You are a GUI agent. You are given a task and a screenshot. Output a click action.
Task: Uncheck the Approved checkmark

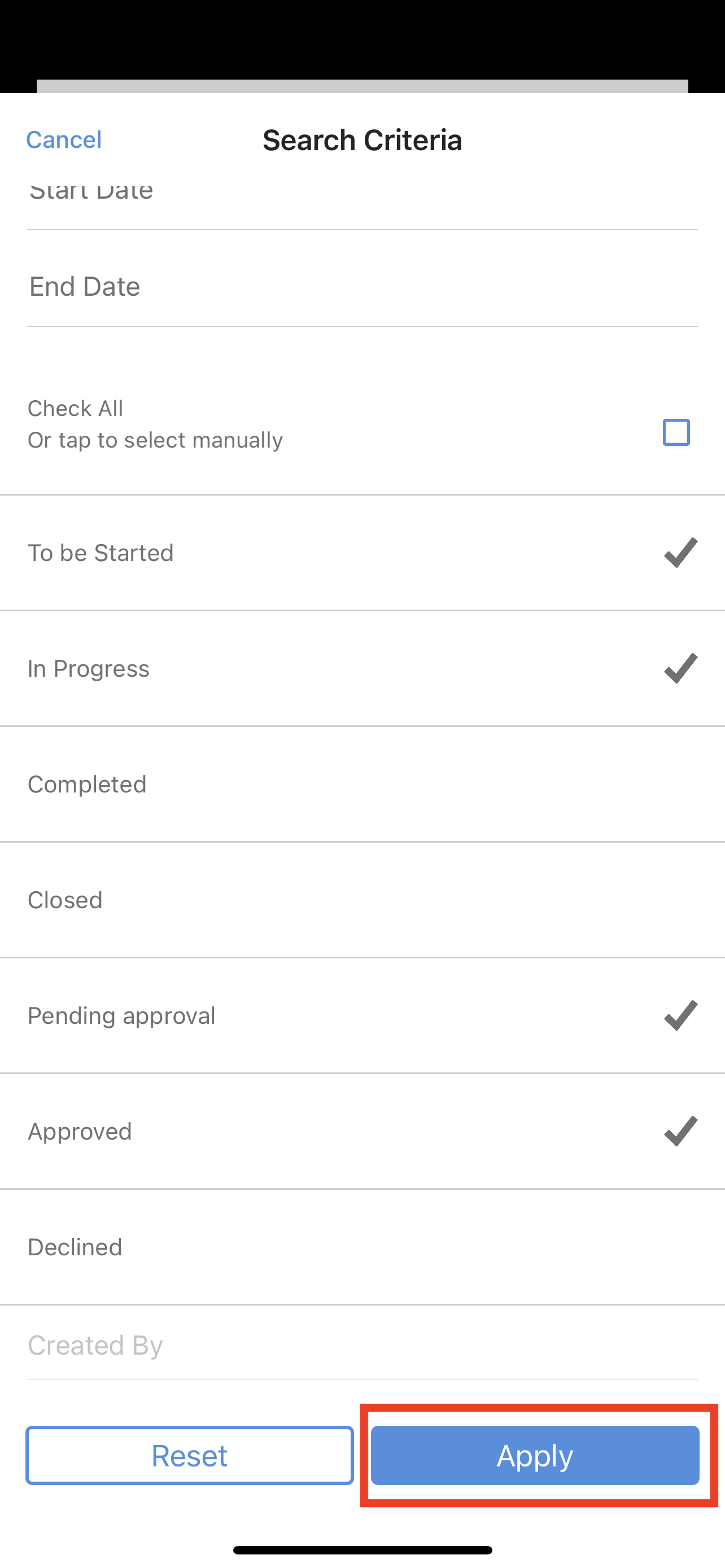click(680, 1131)
